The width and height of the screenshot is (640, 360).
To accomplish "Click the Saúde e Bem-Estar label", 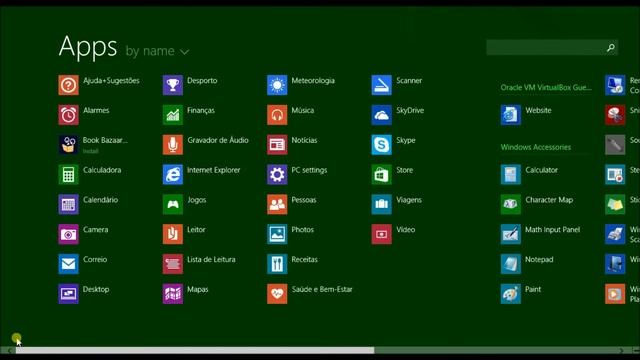I will pyautogui.click(x=322, y=289).
